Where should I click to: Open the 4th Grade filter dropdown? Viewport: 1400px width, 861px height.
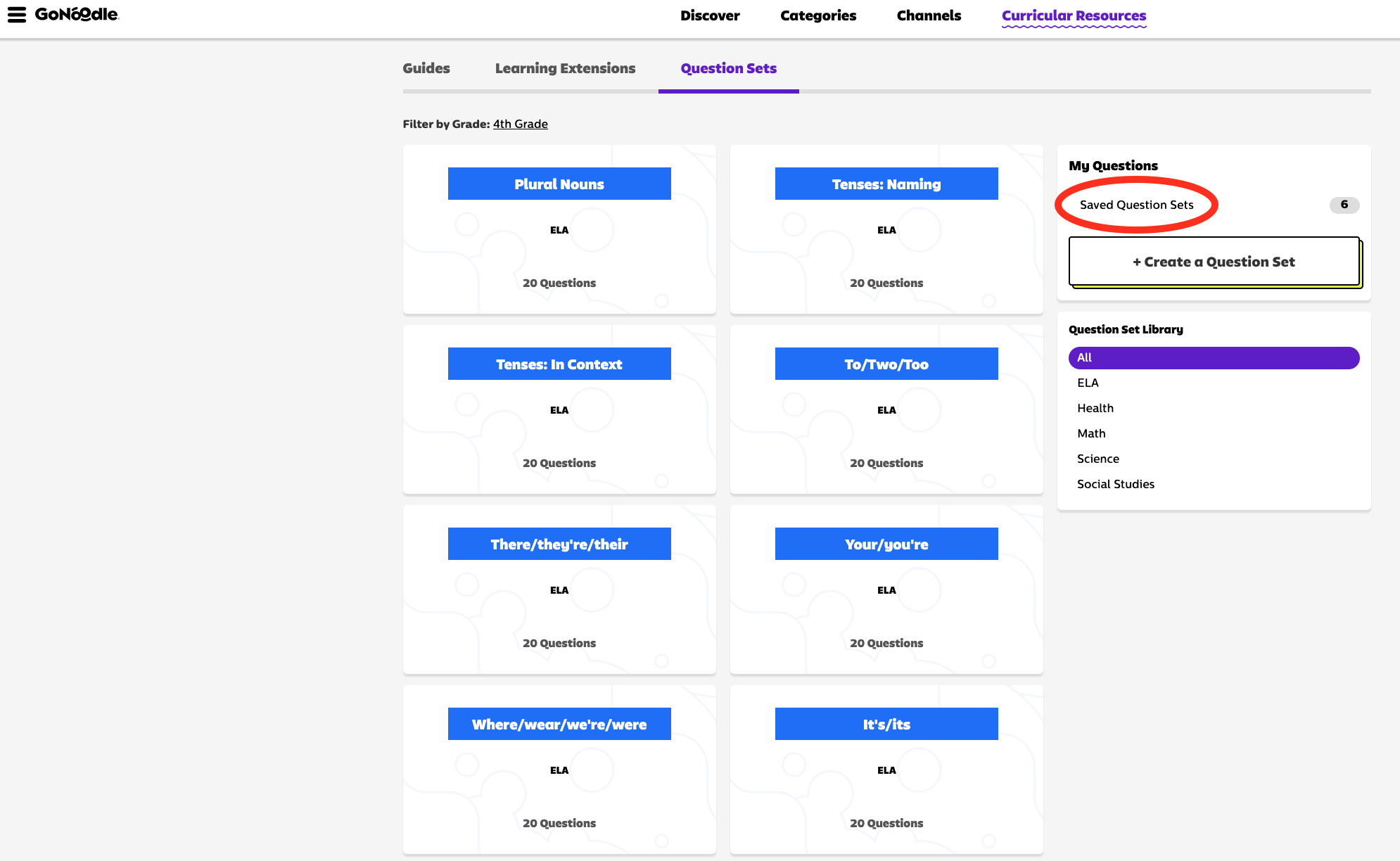pos(520,124)
